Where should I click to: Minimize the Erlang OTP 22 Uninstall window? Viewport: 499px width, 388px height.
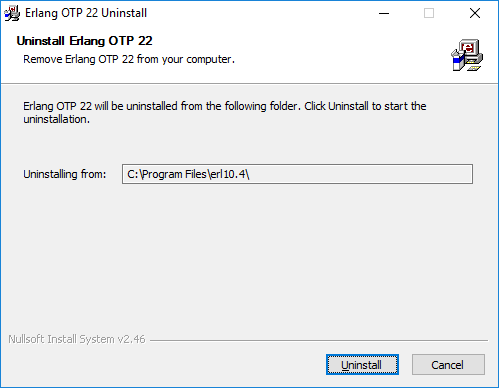[384, 13]
